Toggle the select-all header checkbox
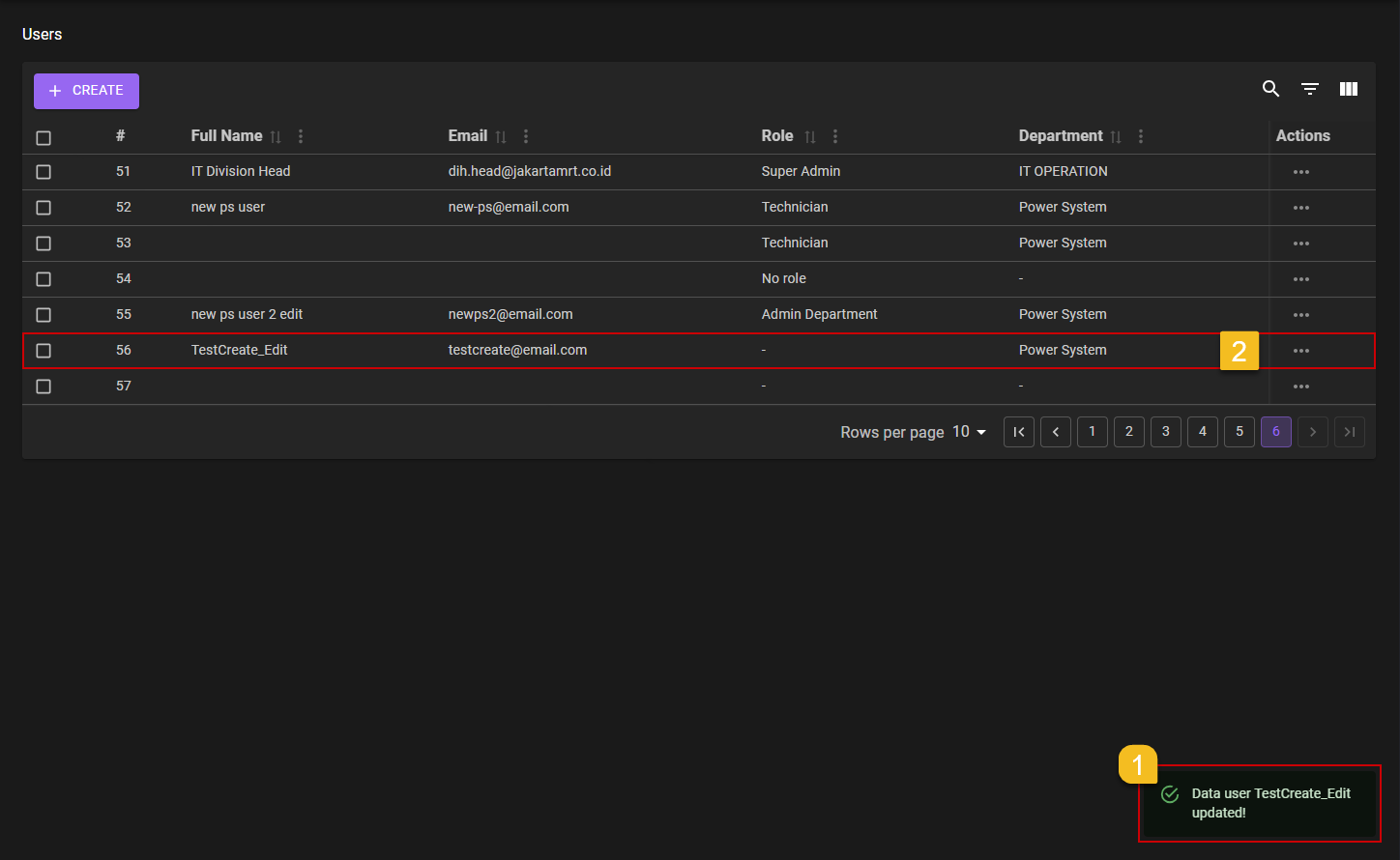Viewport: 1400px width, 860px height. pyautogui.click(x=44, y=138)
